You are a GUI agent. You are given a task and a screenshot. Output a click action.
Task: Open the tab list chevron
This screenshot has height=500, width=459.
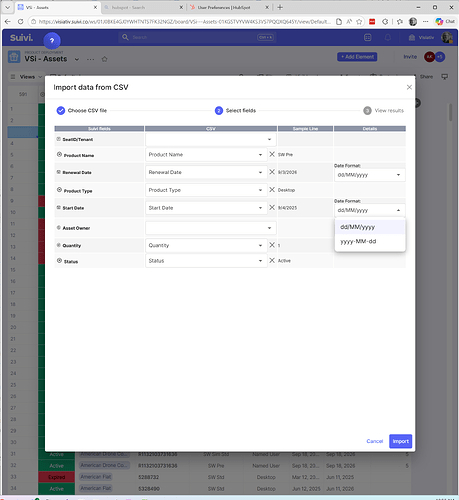coord(7,7)
